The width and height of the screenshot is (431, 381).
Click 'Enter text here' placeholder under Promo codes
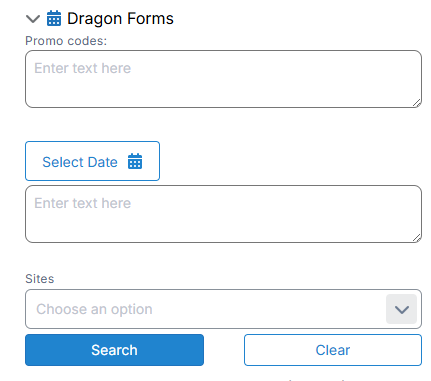point(83,68)
